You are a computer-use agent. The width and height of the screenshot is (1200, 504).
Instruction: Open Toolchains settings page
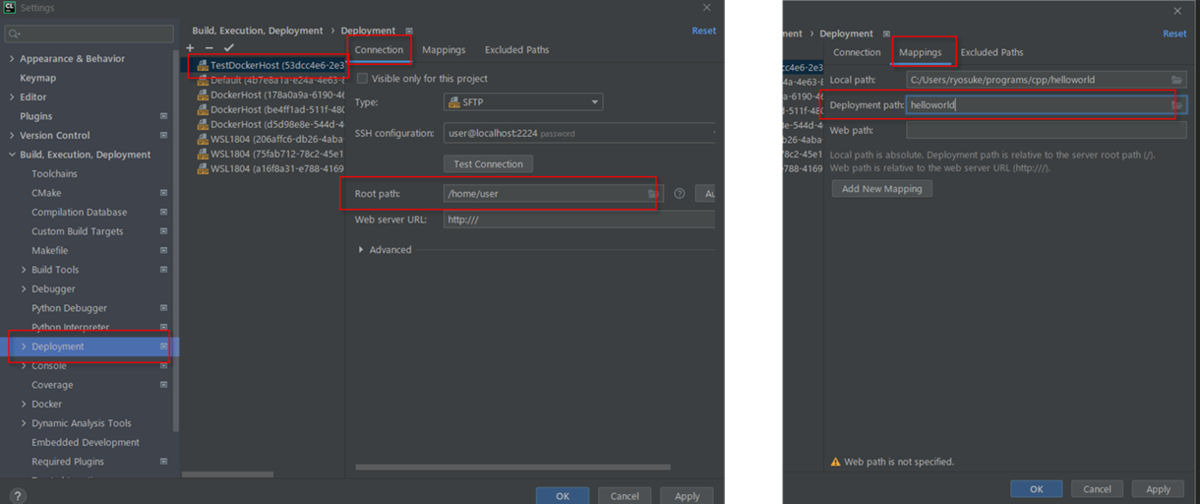coord(54,174)
